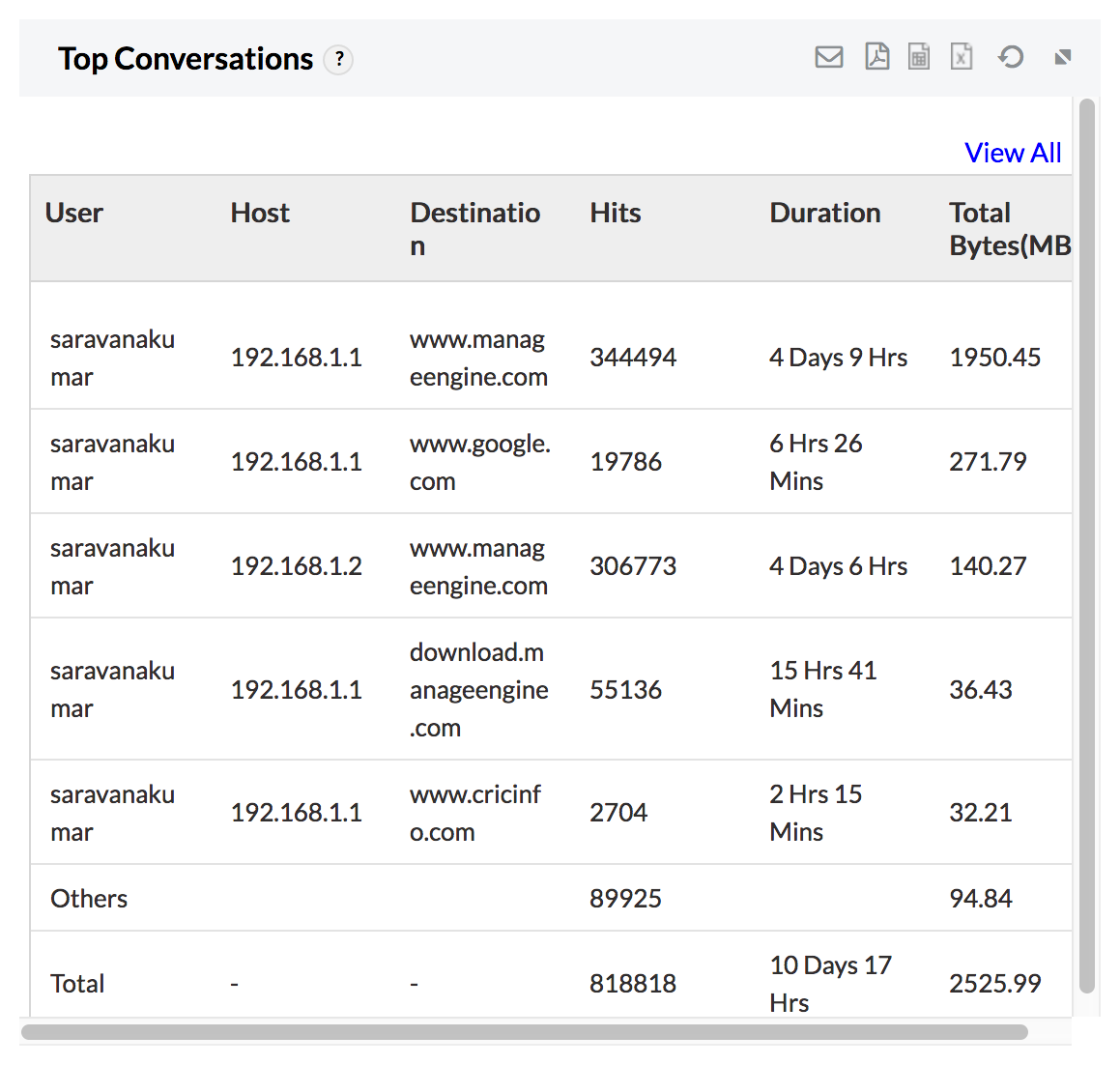Image resolution: width=1120 pixels, height=1065 pixels.
Task: Collapse the Top Conversations widget
Action: click(1062, 58)
